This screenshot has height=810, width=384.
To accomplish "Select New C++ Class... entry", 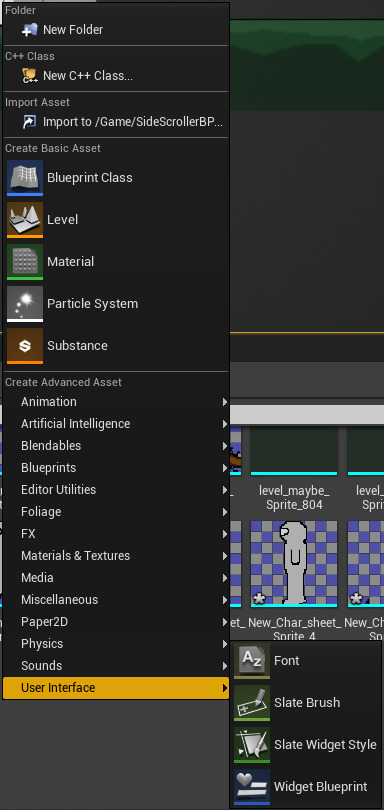I will point(116,76).
